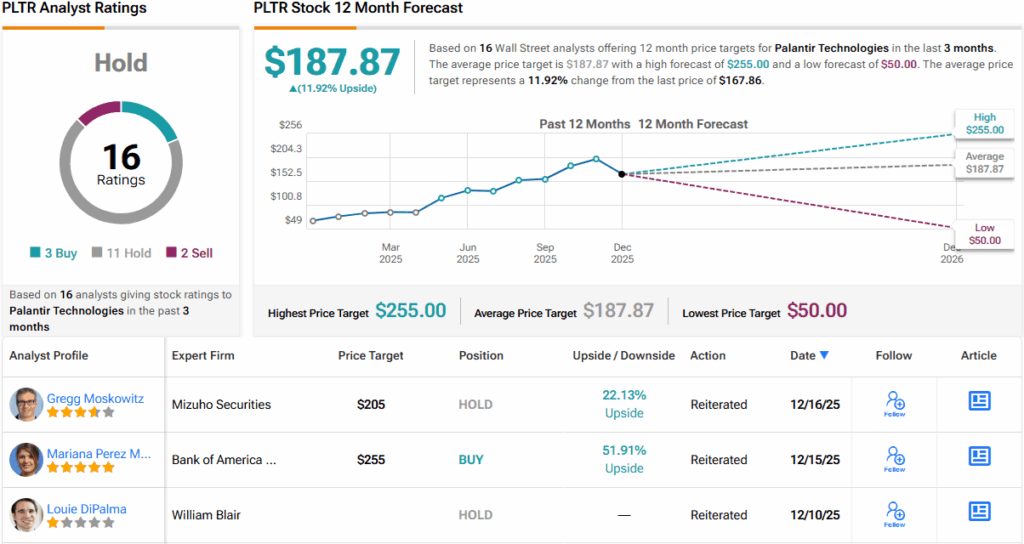Click the High $255.00 forecast label
Screen dimensions: 1024x544
click(984, 123)
